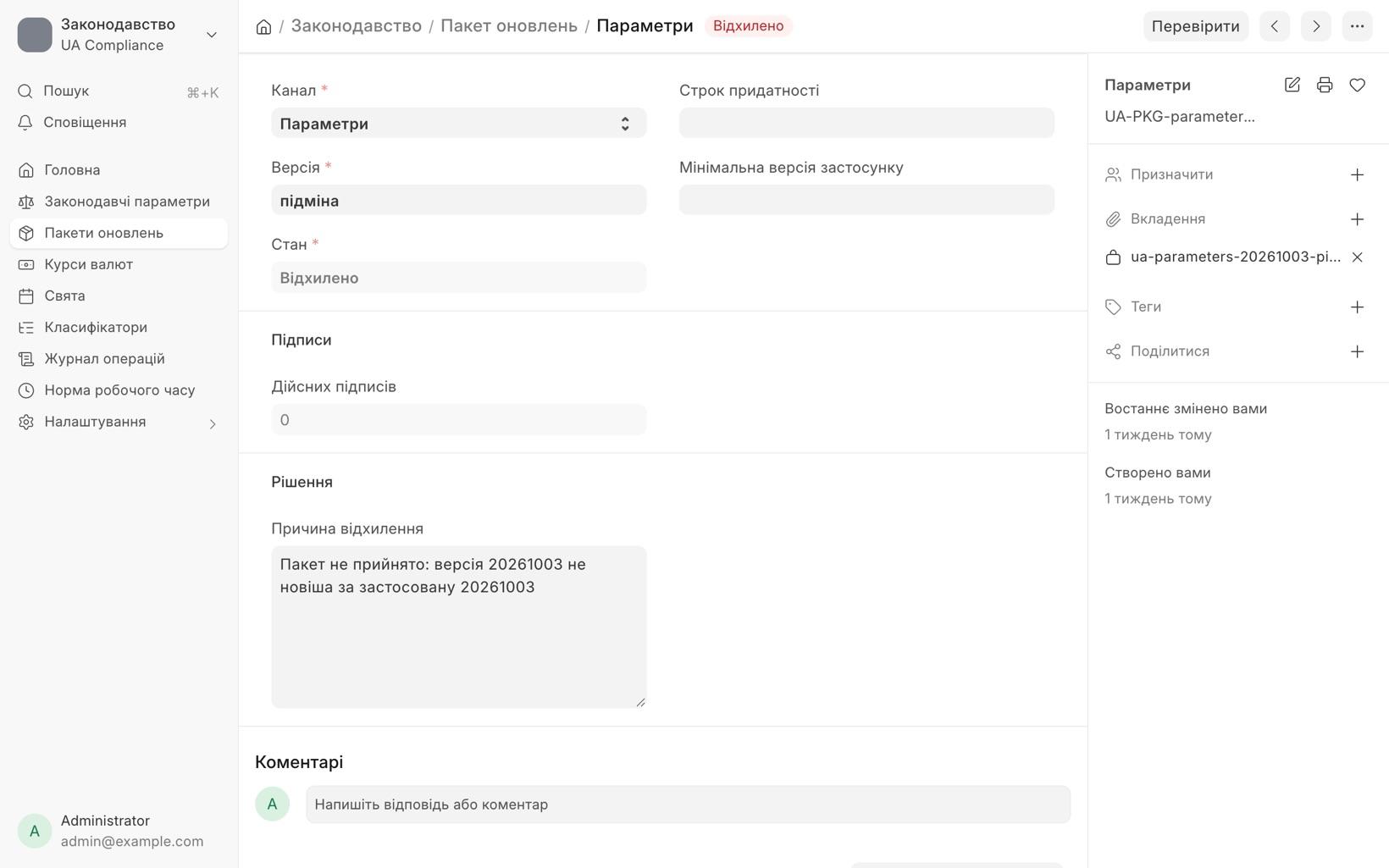Remove the ua-parameters-20261003 attachment

(x=1357, y=257)
